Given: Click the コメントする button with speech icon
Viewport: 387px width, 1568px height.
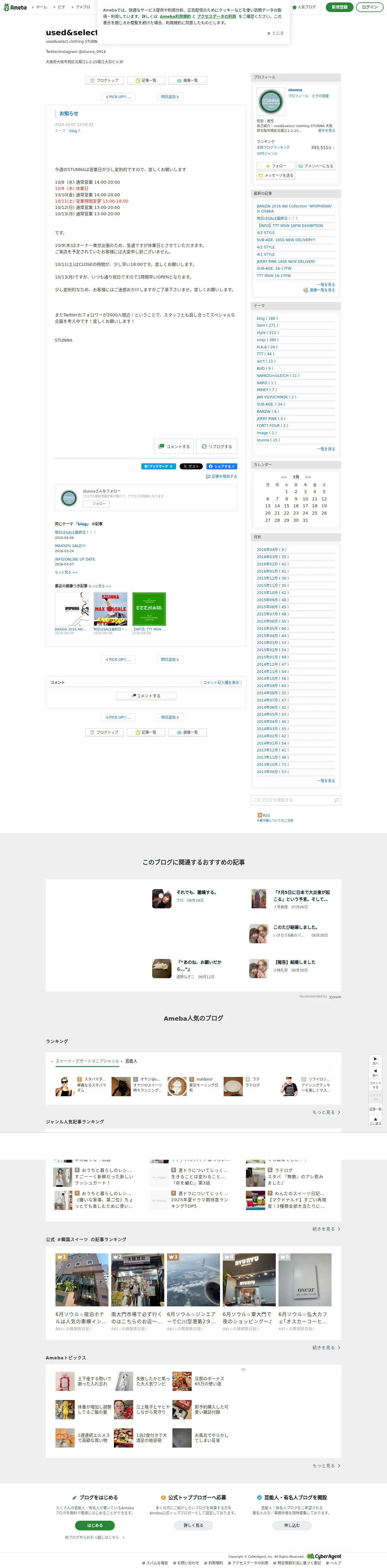Looking at the screenshot, I should point(174,446).
